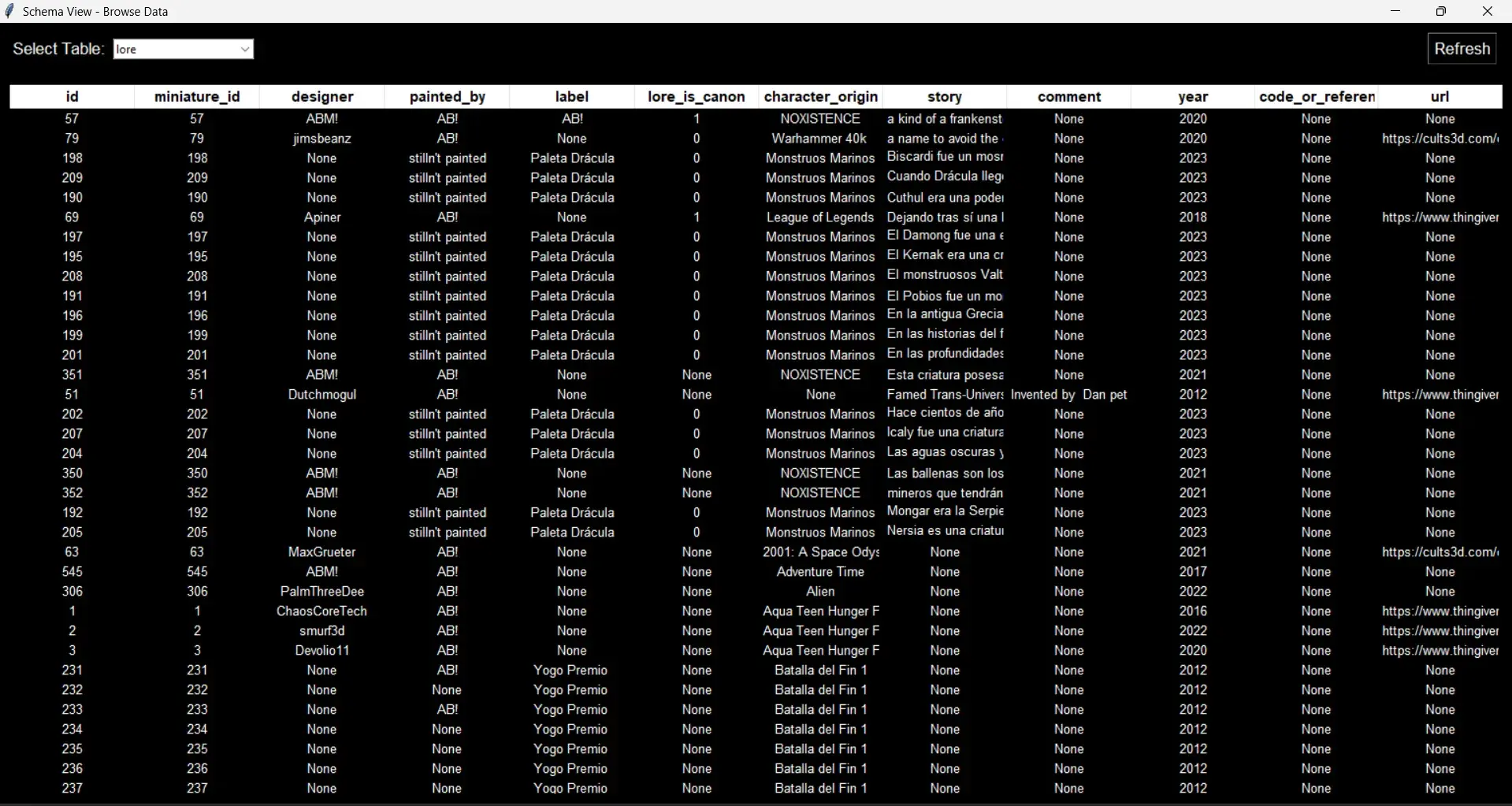Click story 'Mongar era la Serpie'
The image size is (1512, 806).
click(x=945, y=512)
